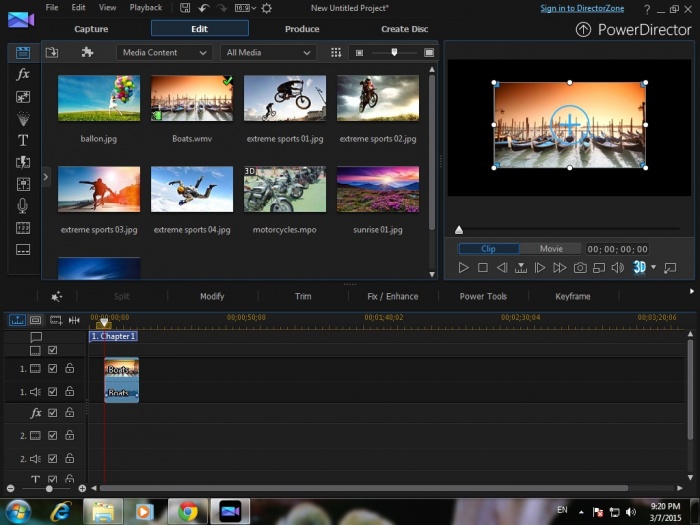Lock audio track 1

pyautogui.click(x=70, y=392)
